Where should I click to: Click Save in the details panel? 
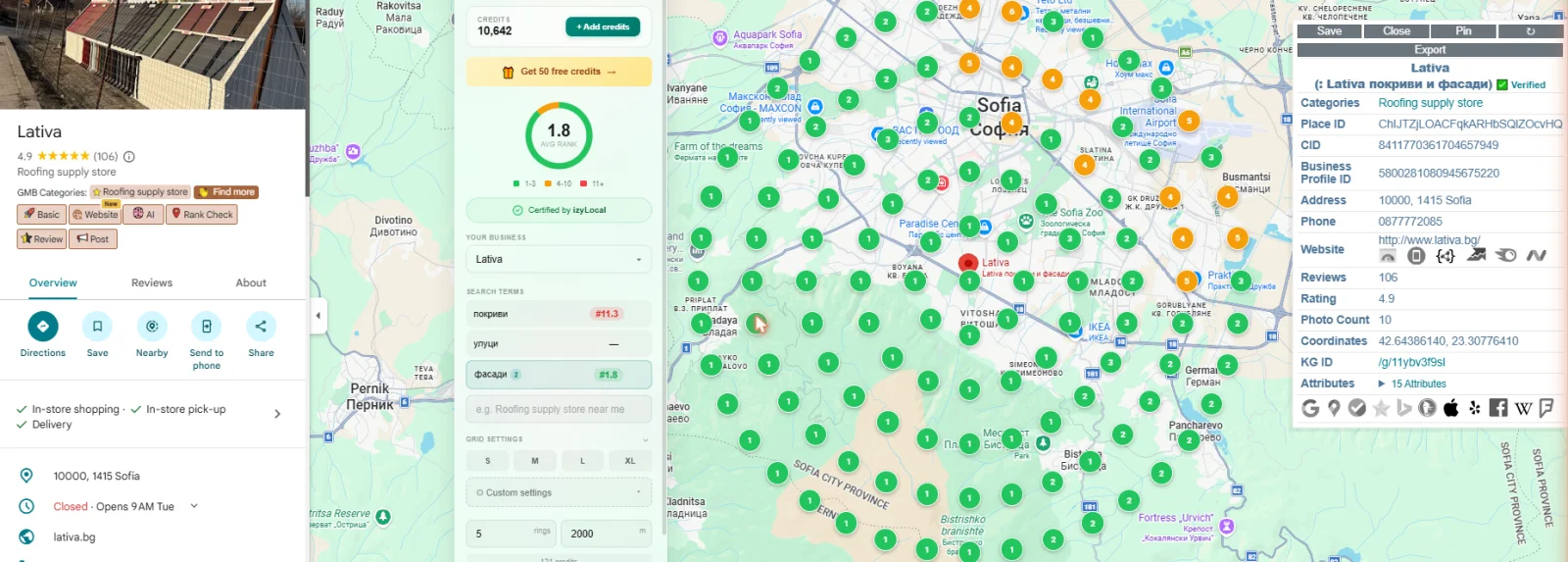tap(1330, 31)
